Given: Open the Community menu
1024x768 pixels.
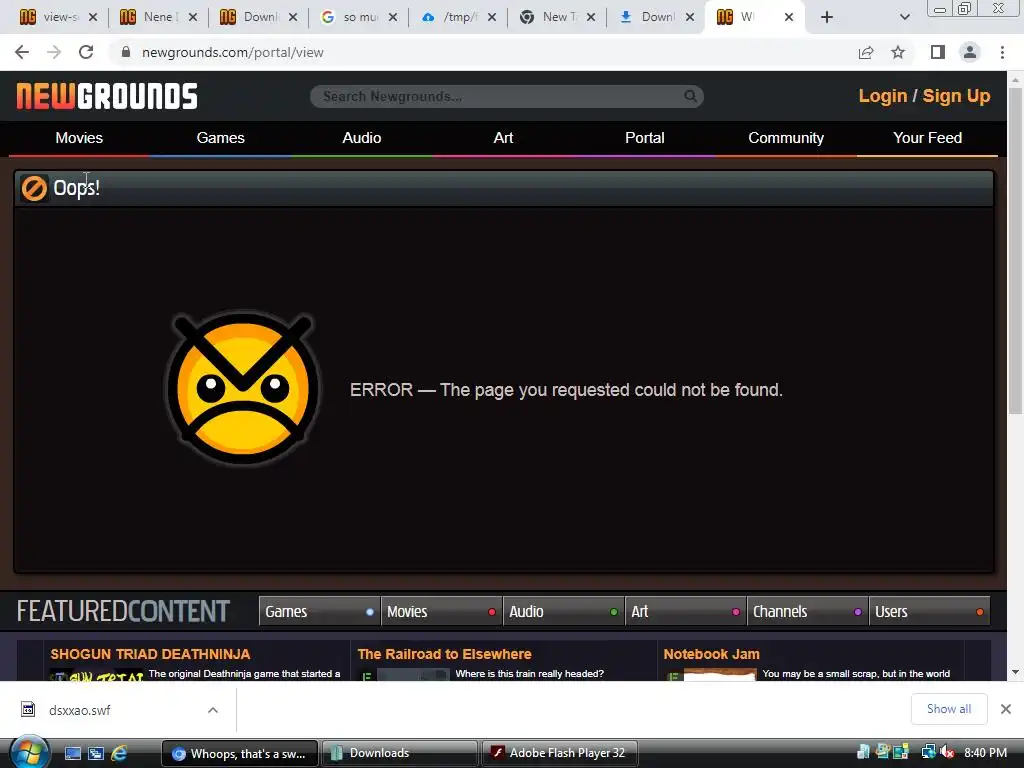Looking at the screenshot, I should coord(786,138).
